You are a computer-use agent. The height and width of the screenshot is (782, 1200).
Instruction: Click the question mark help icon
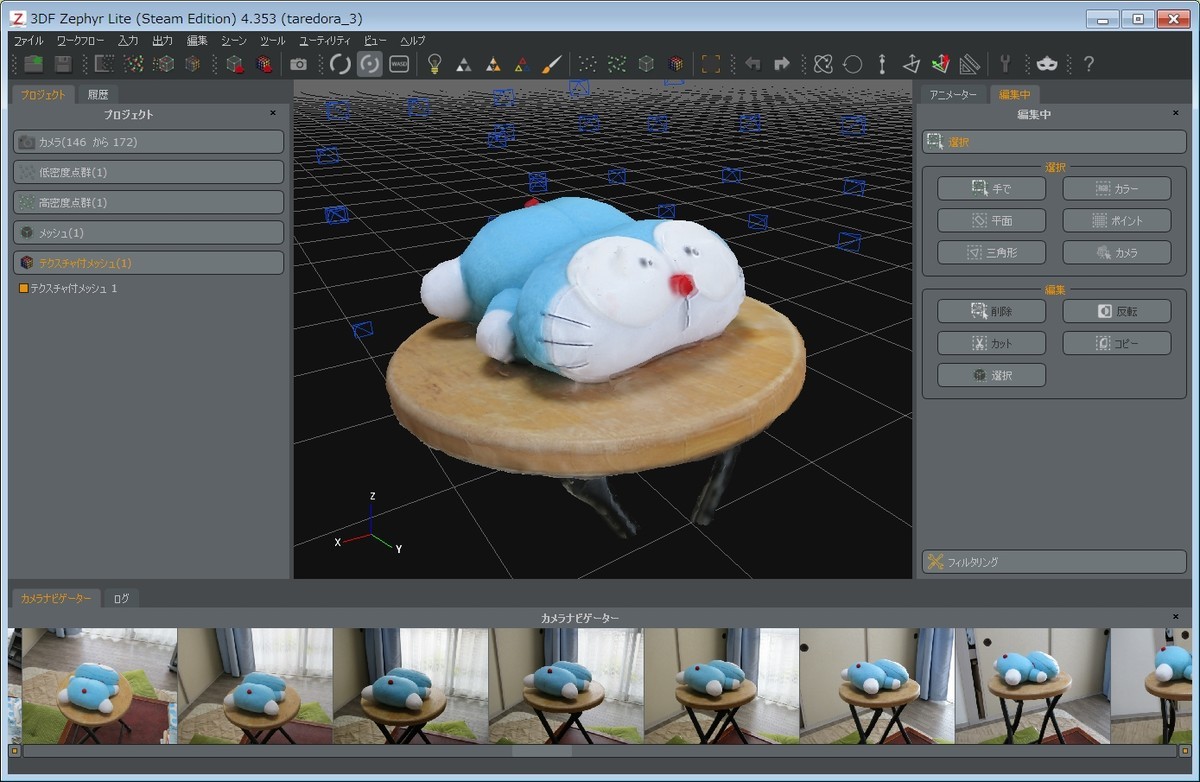1089,64
